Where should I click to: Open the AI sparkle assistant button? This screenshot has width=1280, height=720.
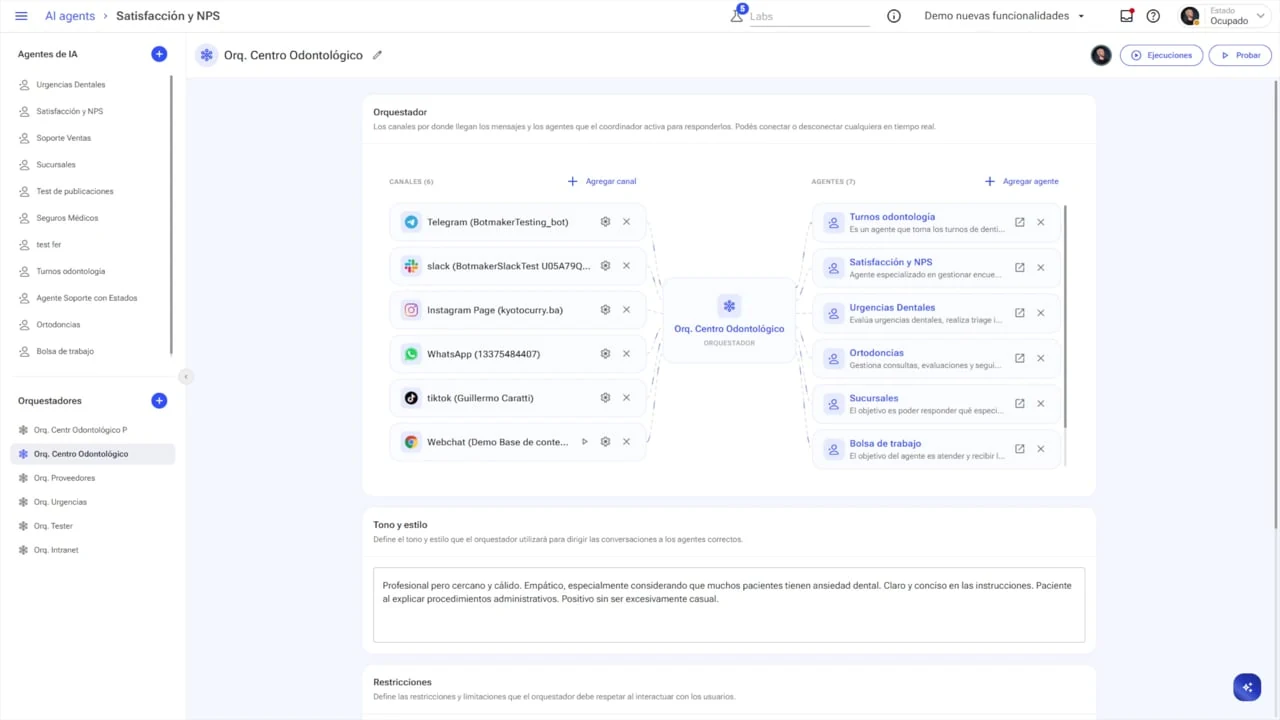click(x=1247, y=687)
